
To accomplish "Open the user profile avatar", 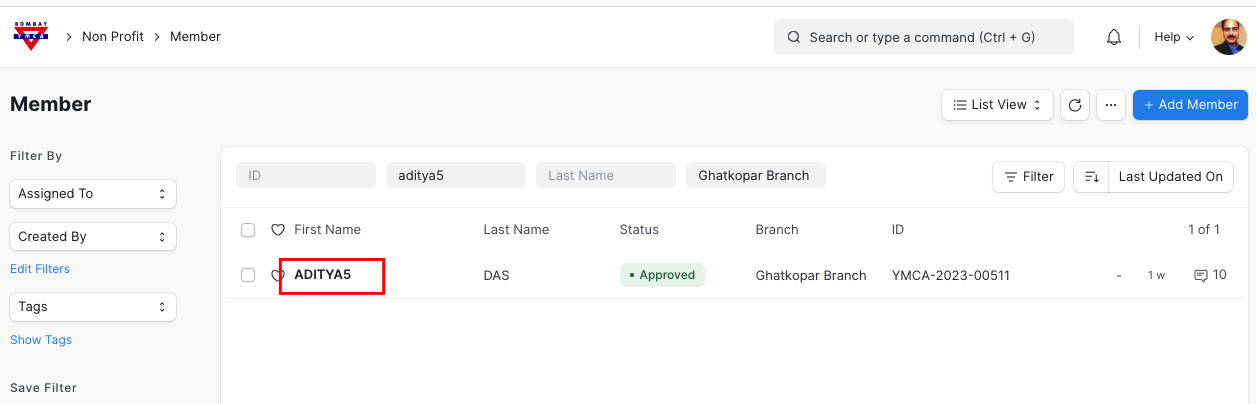I will [1228, 37].
